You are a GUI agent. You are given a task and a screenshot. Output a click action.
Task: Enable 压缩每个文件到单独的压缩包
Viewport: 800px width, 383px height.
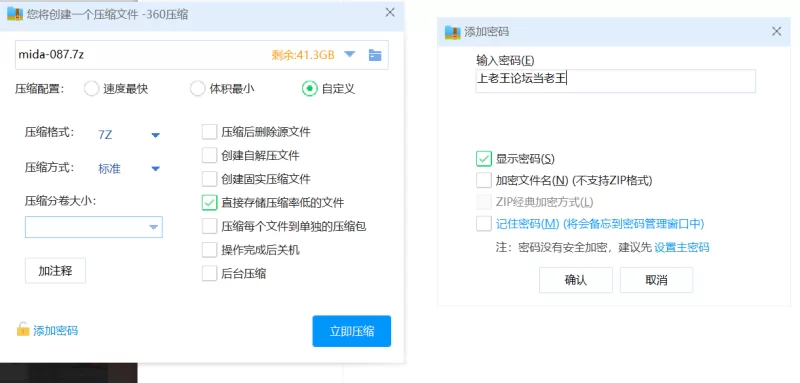point(209,226)
